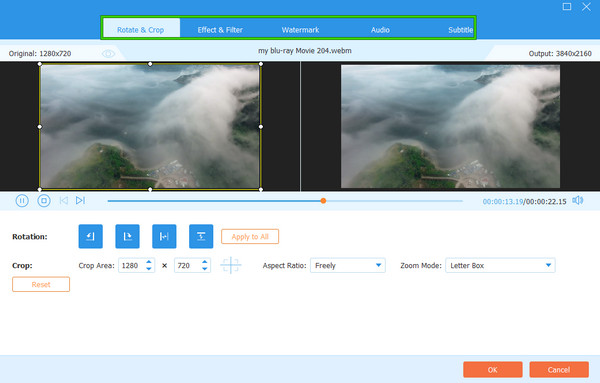The image size is (600, 383).
Task: Open the Zoom Mode dropdown
Action: click(x=500, y=265)
